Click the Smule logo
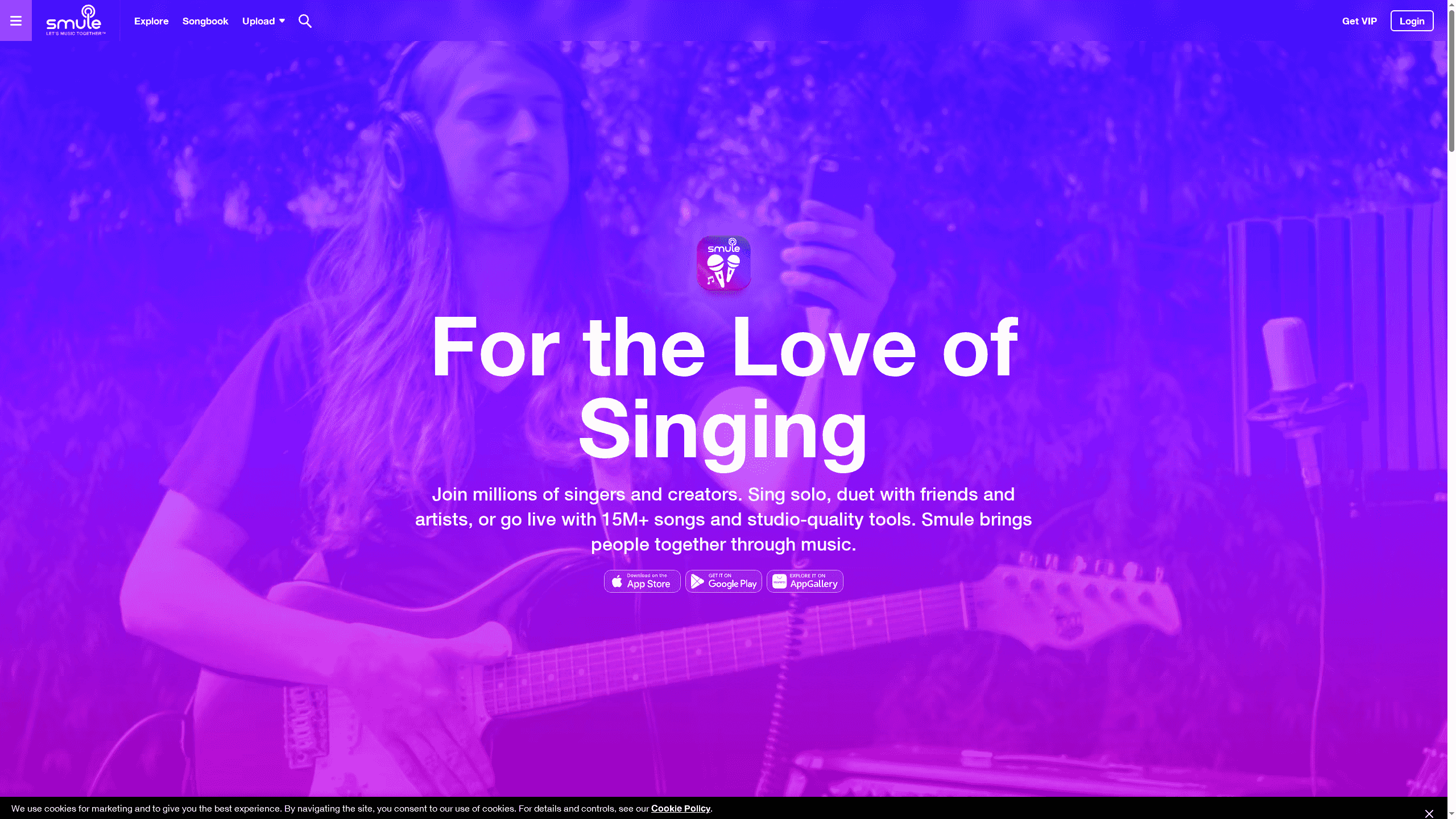The image size is (1456, 819). point(75,20)
